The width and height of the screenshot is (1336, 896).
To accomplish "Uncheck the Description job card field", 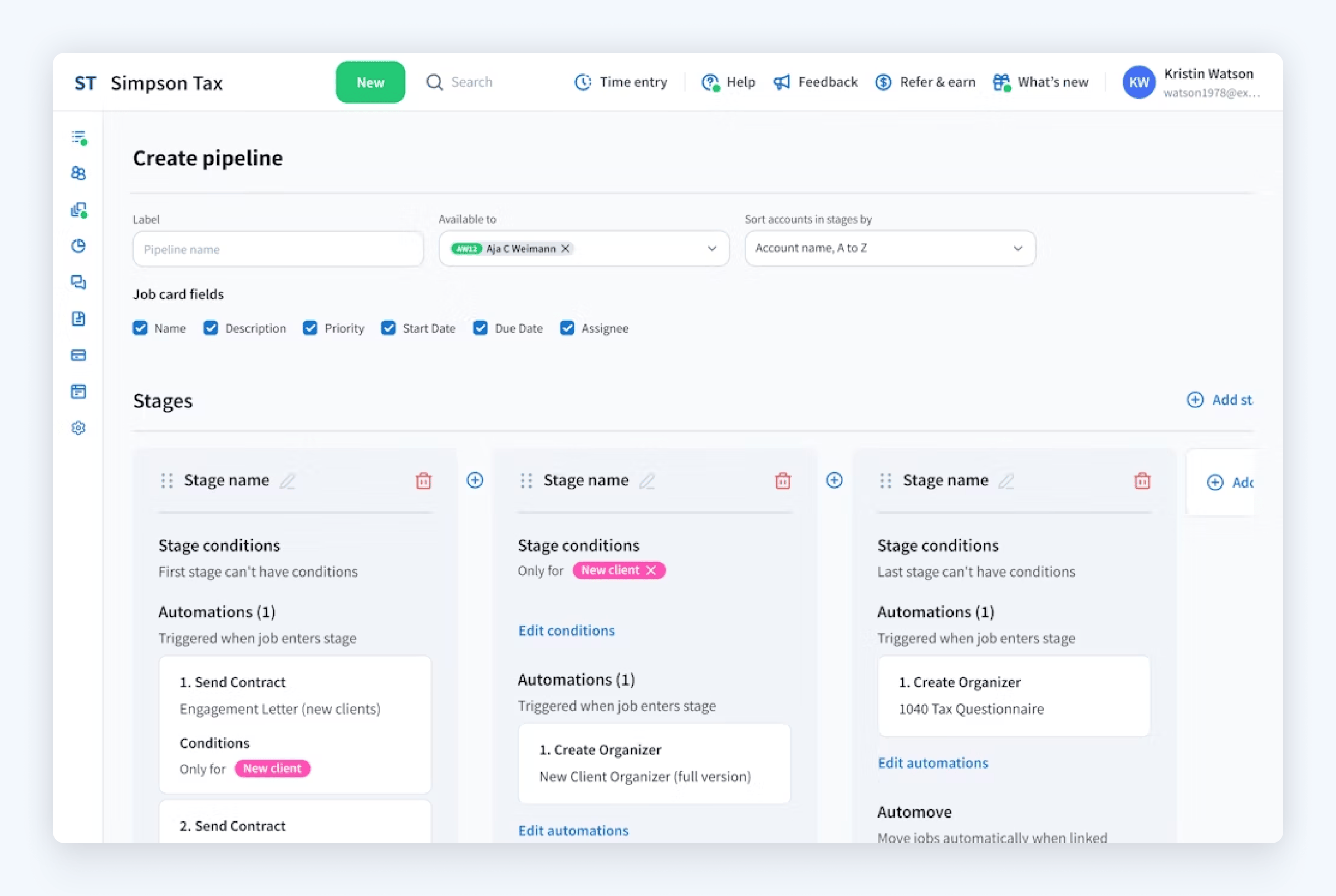I will tap(211, 328).
